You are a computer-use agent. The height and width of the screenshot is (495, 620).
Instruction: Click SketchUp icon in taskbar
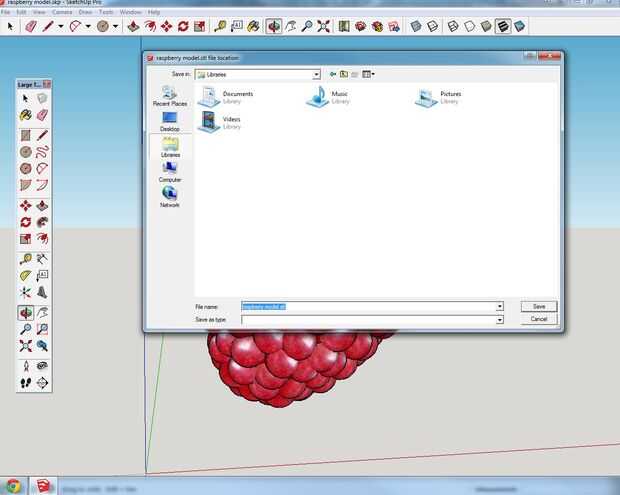point(43,486)
